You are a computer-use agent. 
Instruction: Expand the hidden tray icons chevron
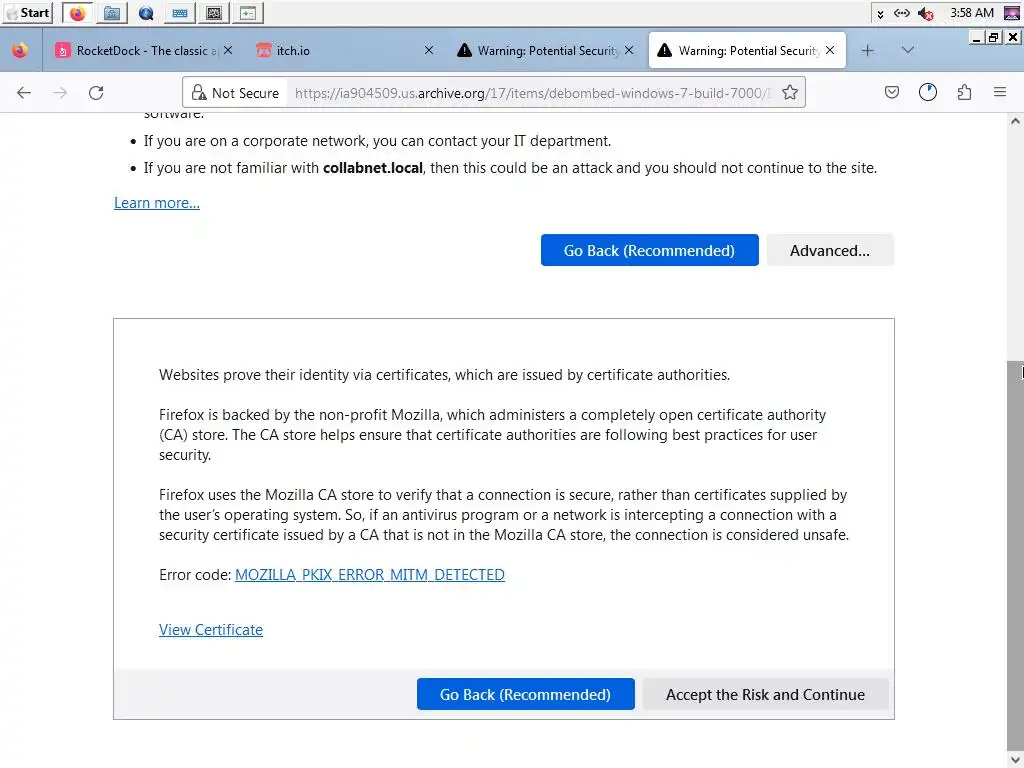pos(880,14)
